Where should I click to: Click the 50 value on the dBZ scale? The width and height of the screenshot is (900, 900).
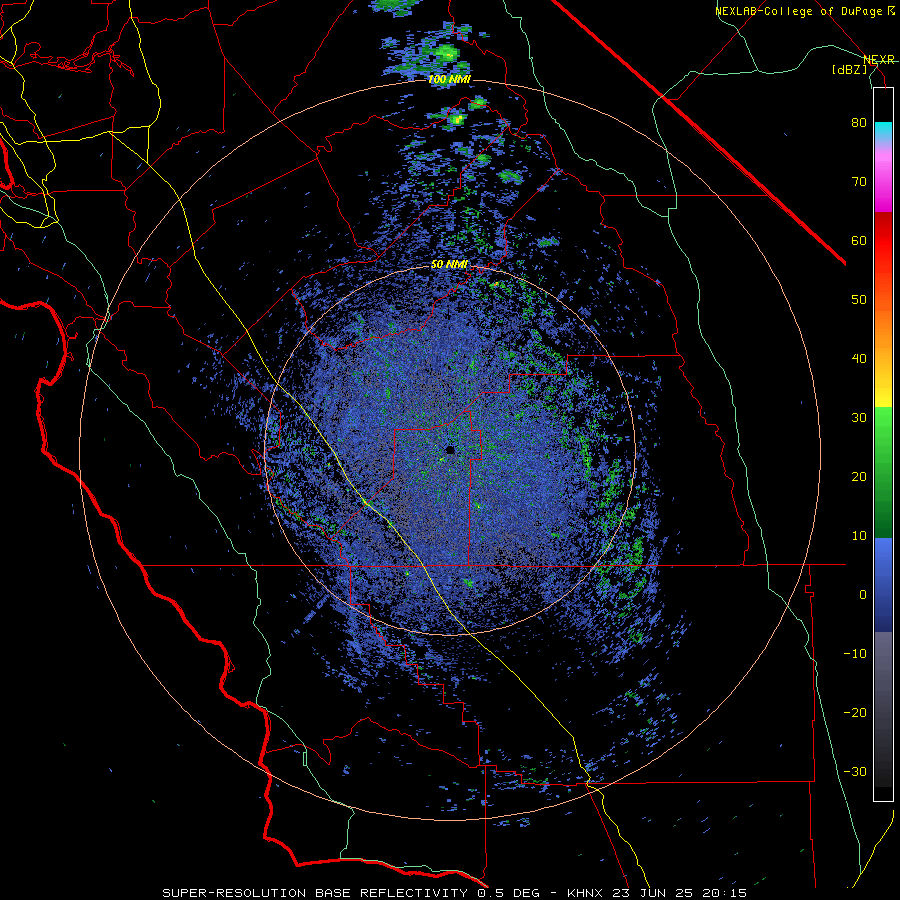tap(859, 300)
